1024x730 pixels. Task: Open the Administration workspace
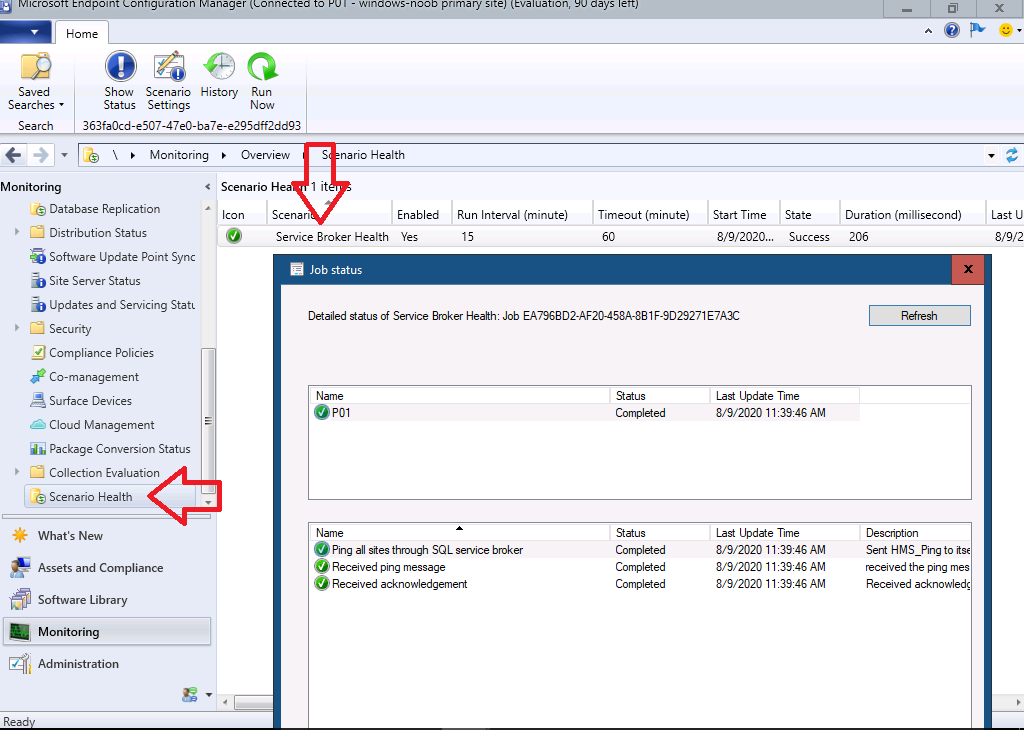pyautogui.click(x=107, y=664)
